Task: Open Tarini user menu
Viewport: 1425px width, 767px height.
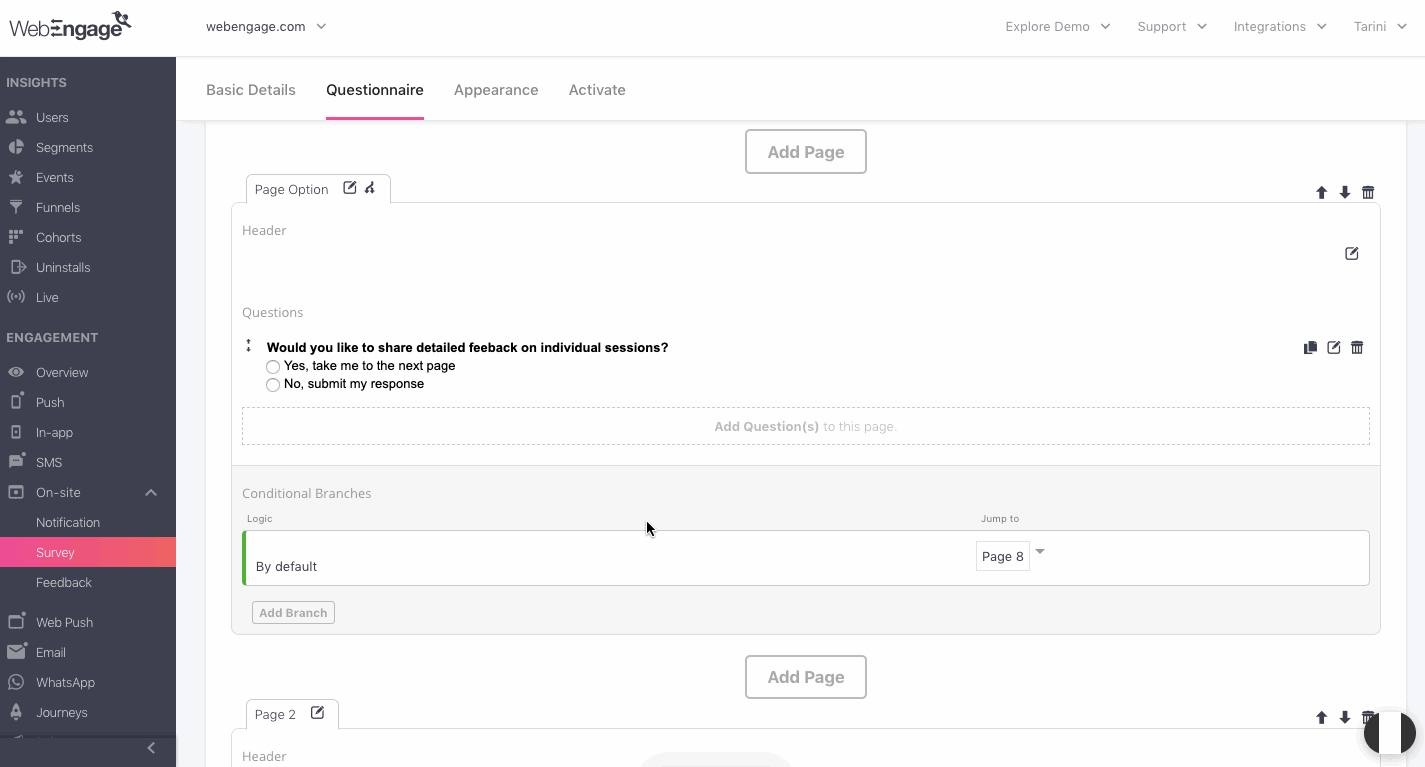Action: pyautogui.click(x=1380, y=26)
